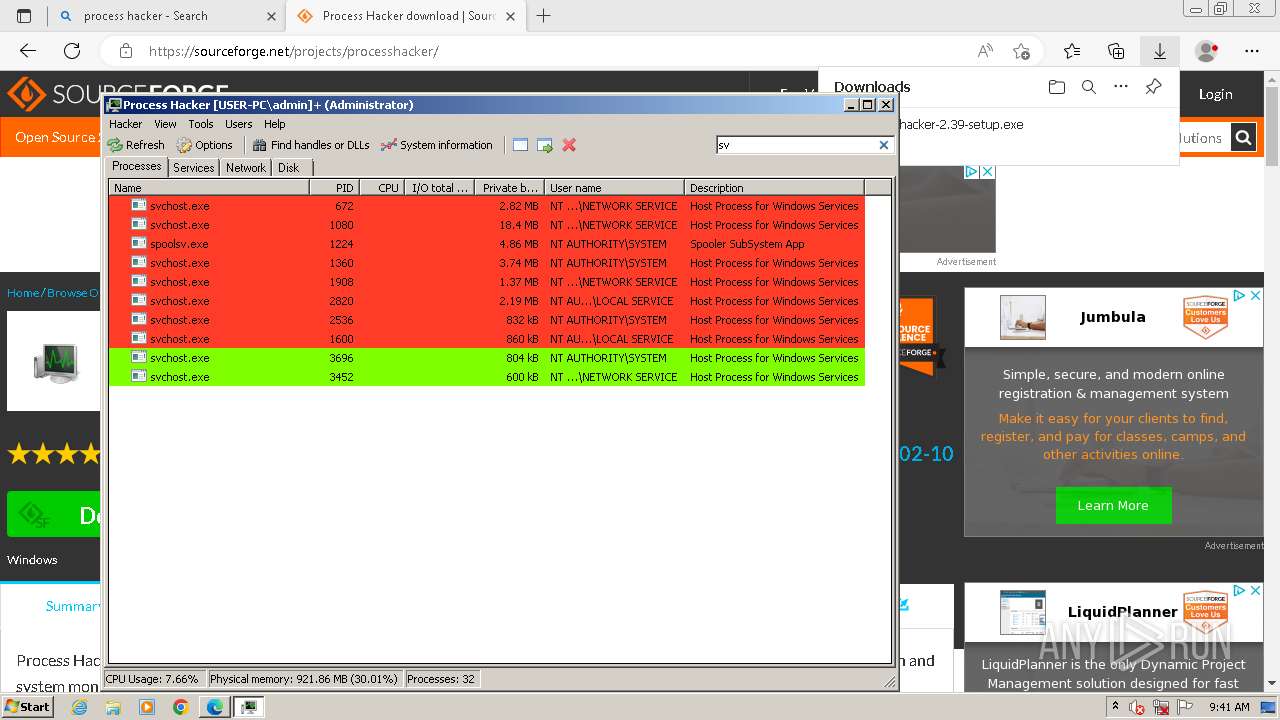
Task: Open browser Favorites list icon
Action: (x=1072, y=51)
